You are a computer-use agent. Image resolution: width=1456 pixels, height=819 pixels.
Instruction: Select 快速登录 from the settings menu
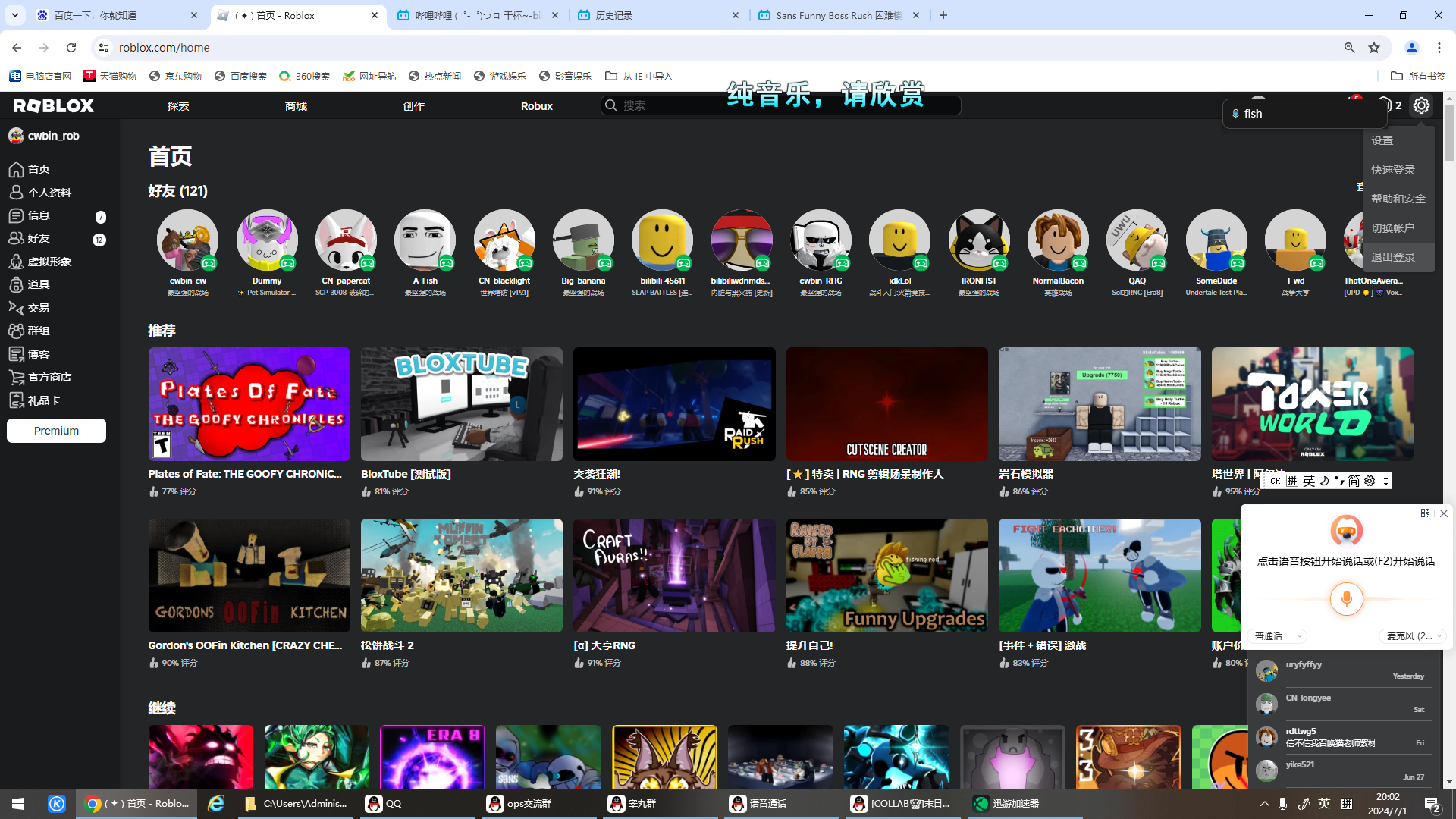pos(1398,170)
